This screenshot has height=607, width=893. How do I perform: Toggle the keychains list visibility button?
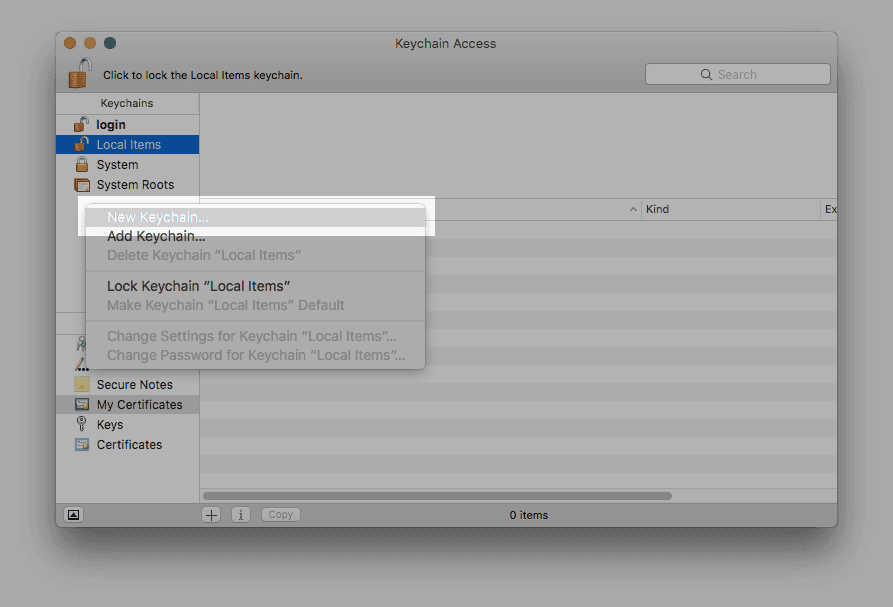pyautogui.click(x=73, y=515)
